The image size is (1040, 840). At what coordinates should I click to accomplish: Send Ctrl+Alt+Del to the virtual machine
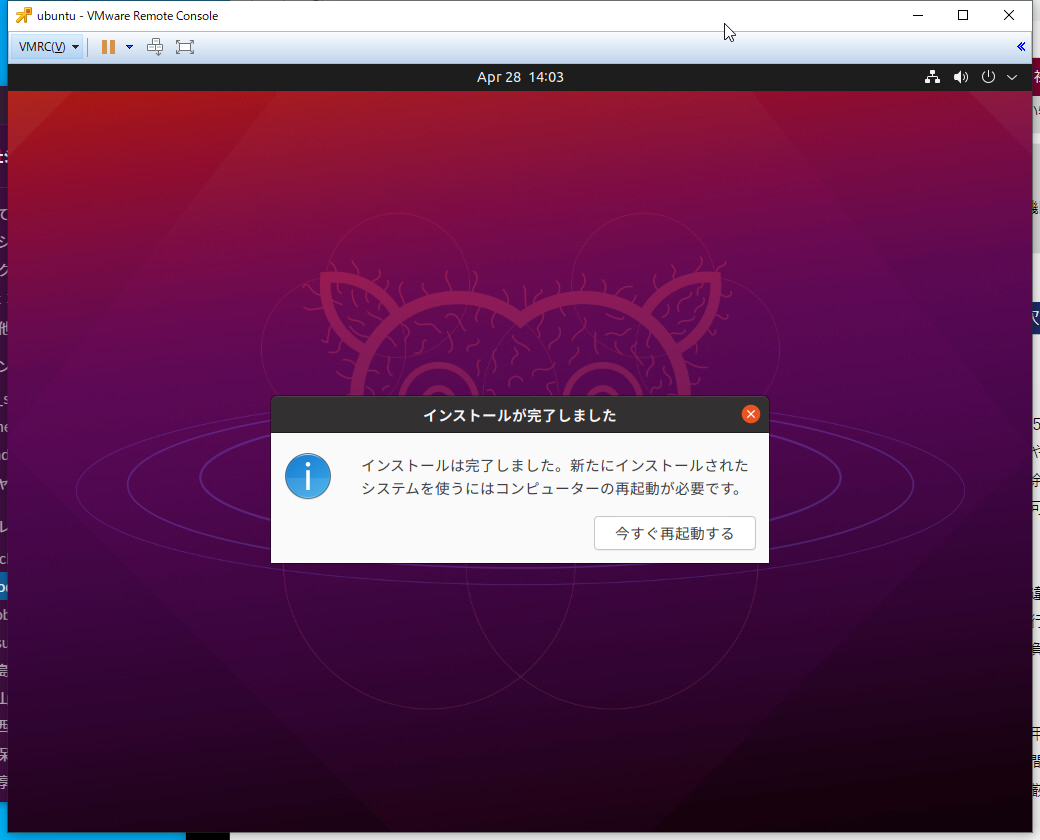(x=155, y=46)
